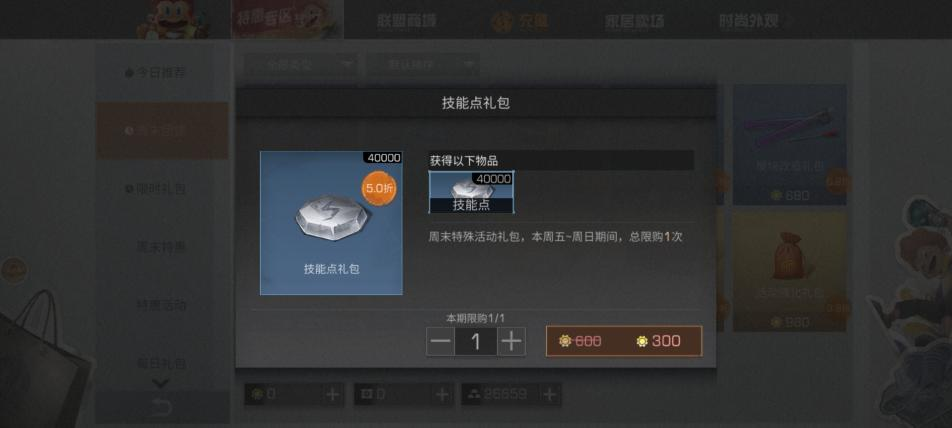This screenshot has width=952, height=428.
Task: Expand the sort order dropdown
Action: tap(422, 64)
